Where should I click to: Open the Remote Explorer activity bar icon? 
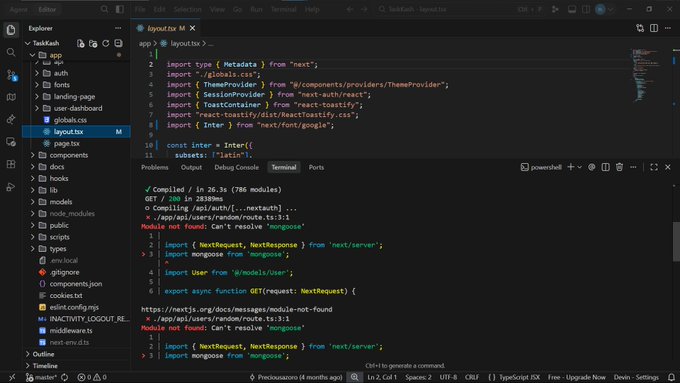coord(11,142)
